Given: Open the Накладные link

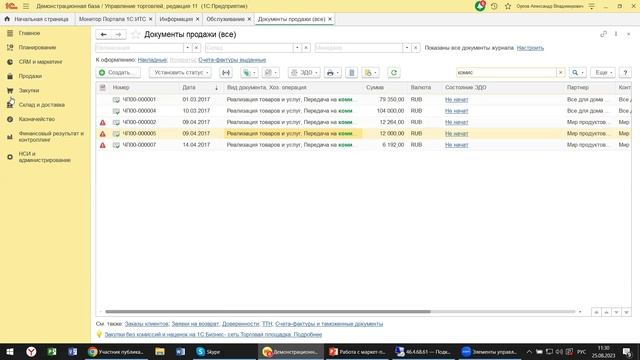Looking at the screenshot, I should click(152, 60).
